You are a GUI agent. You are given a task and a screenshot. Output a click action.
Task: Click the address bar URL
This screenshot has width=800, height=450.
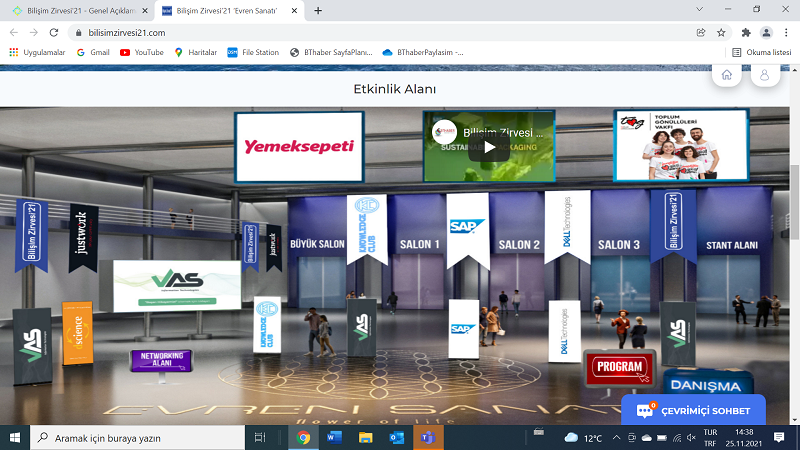(x=127, y=33)
